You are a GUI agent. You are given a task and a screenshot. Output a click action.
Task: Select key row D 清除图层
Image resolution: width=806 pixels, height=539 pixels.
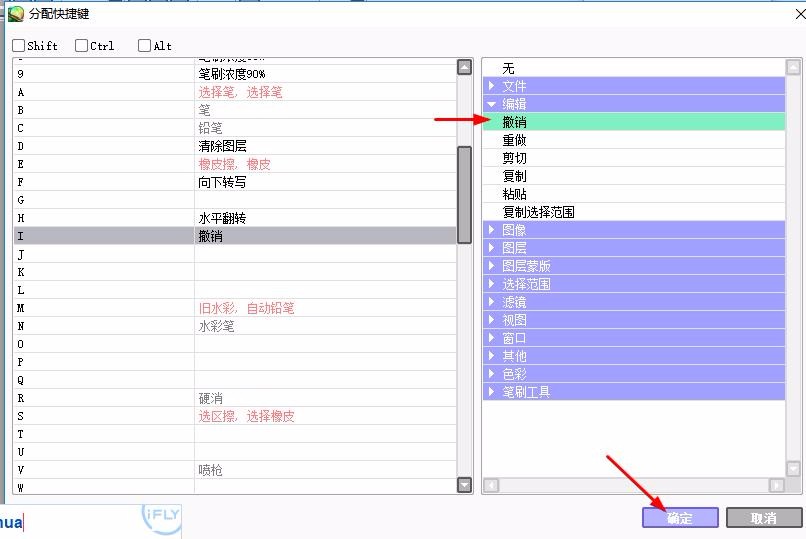235,146
